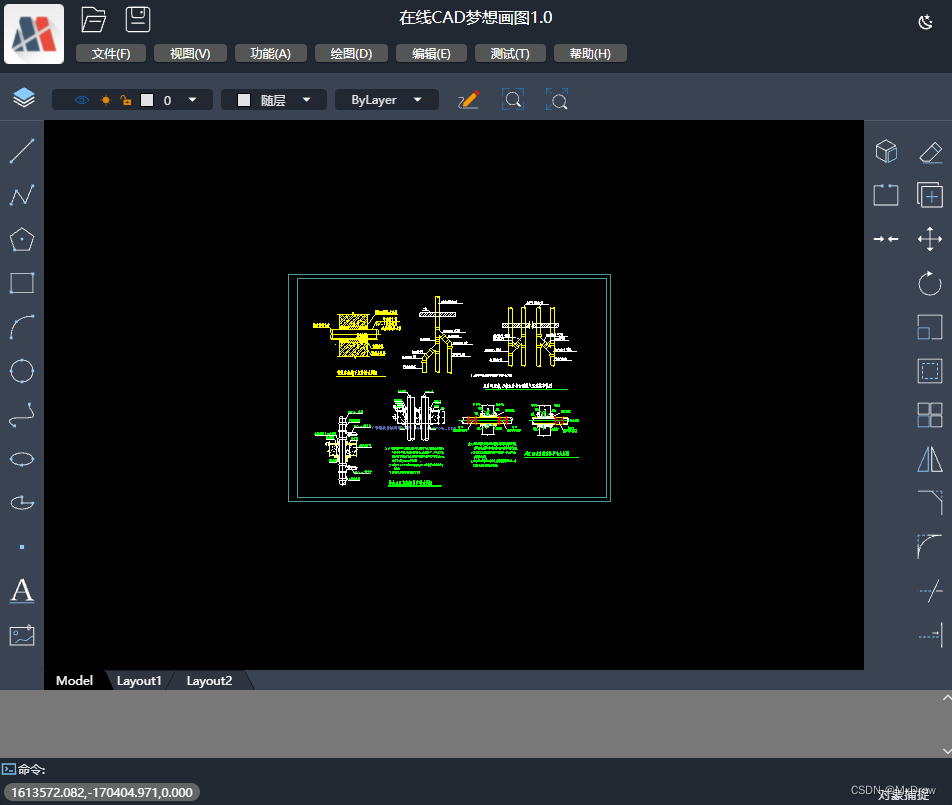952x805 pixels.
Task: Select the Polyline tool
Action: click(x=21, y=195)
